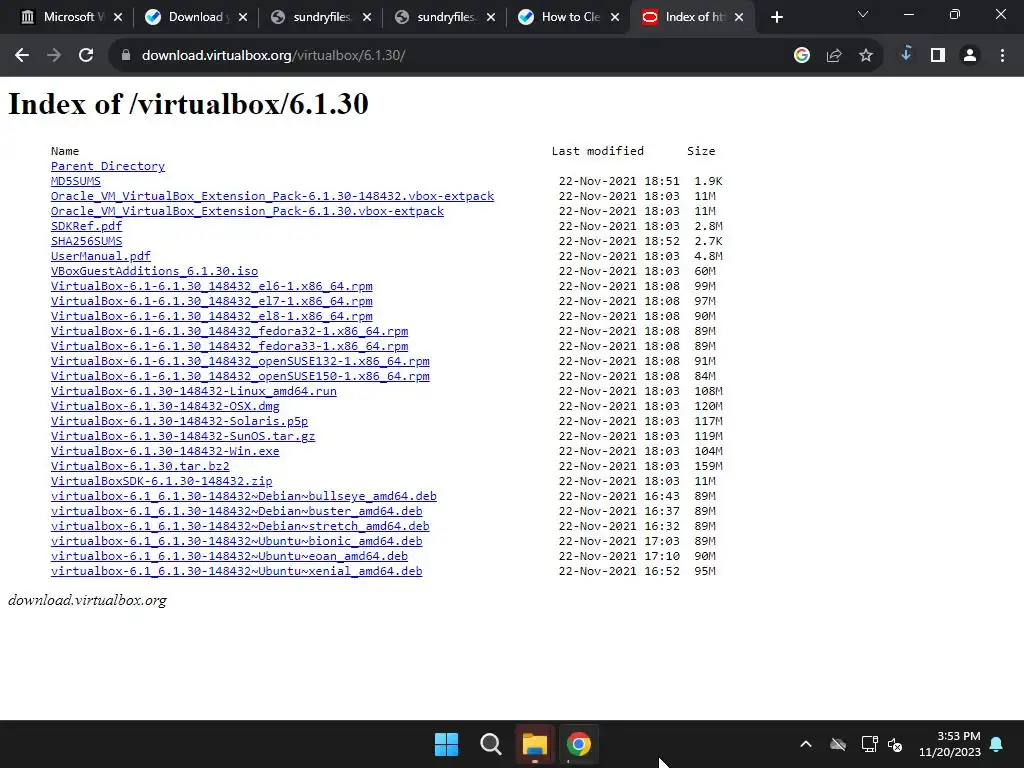Download the Debian bullseye deb

point(244,496)
